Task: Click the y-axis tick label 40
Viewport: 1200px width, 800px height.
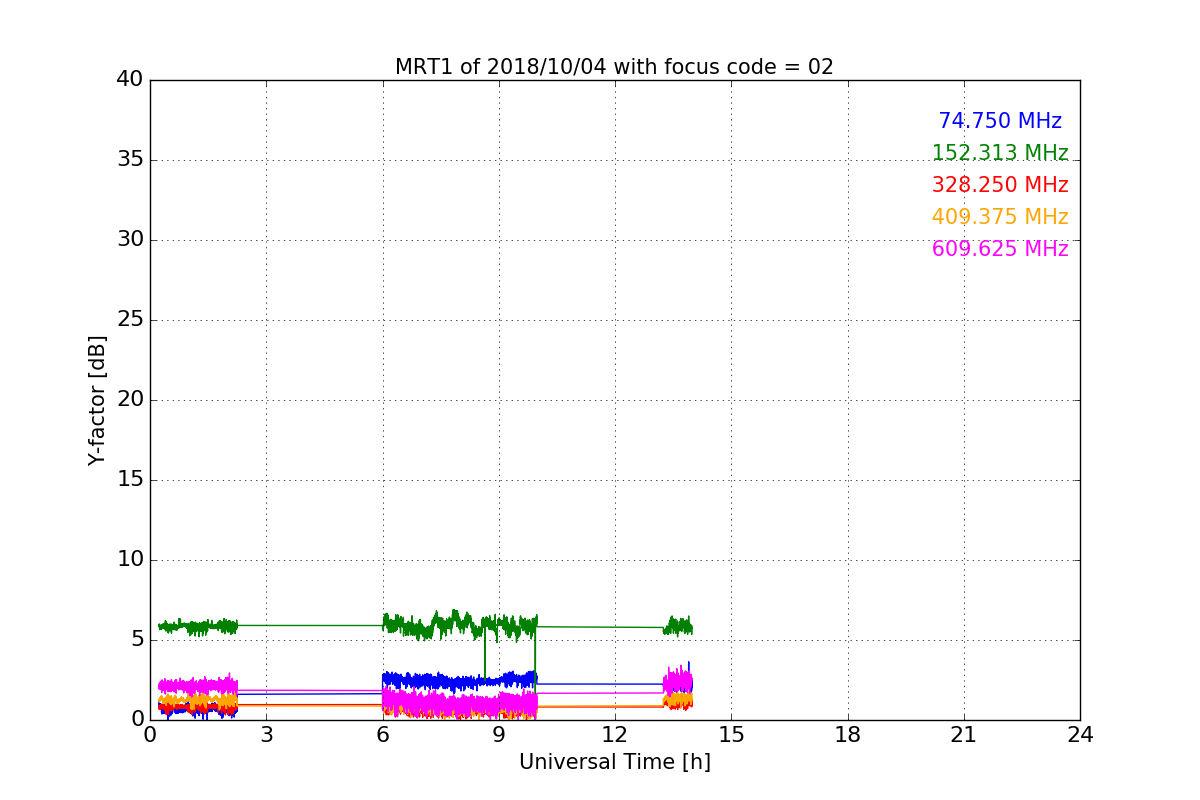Action: (130, 80)
